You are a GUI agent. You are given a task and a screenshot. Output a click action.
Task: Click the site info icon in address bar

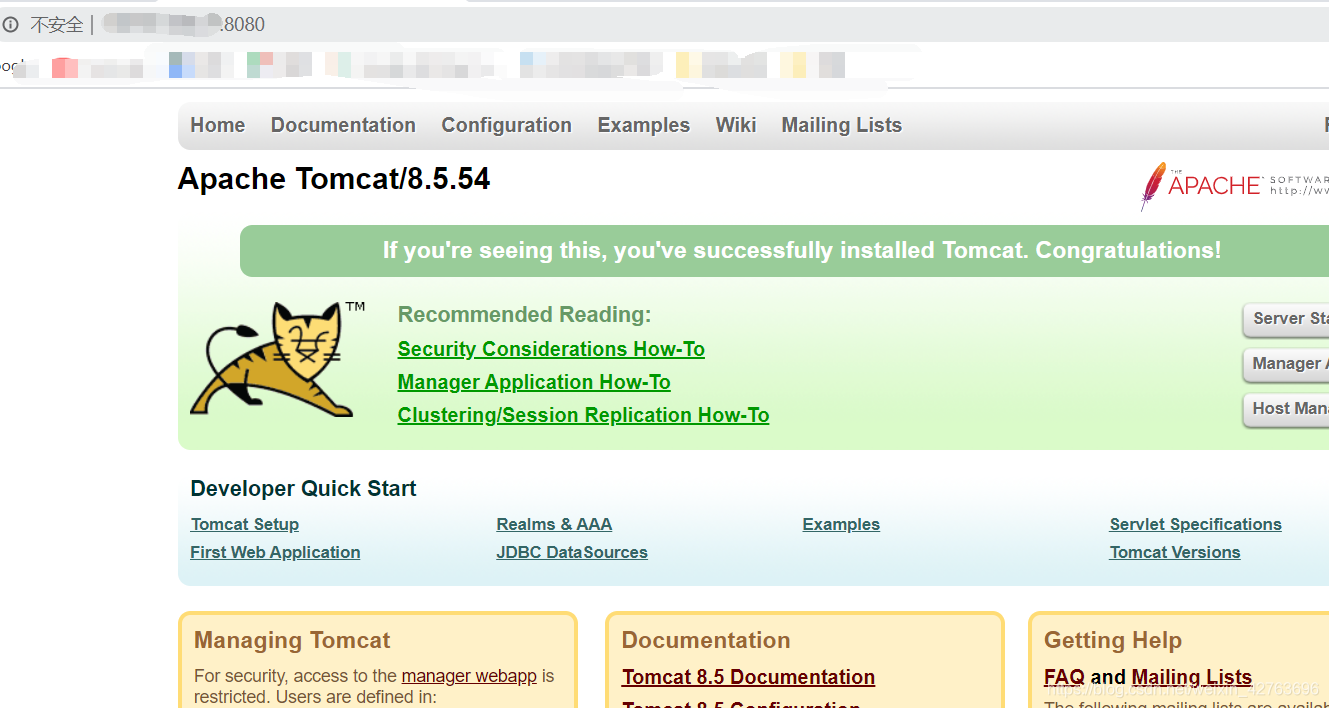coord(10,24)
